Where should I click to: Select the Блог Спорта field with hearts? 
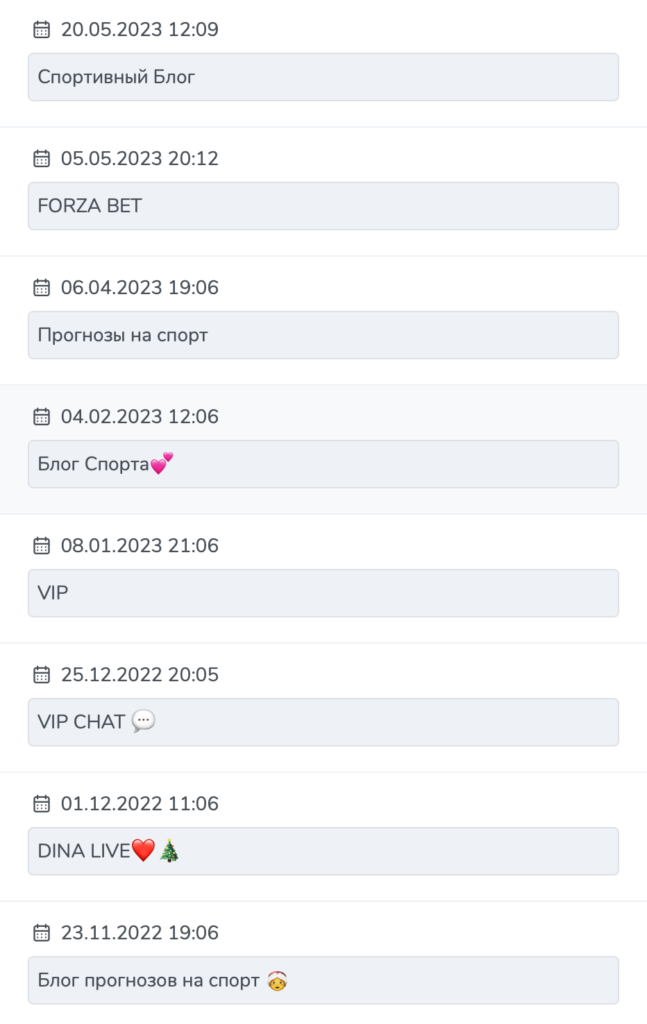coord(323,464)
